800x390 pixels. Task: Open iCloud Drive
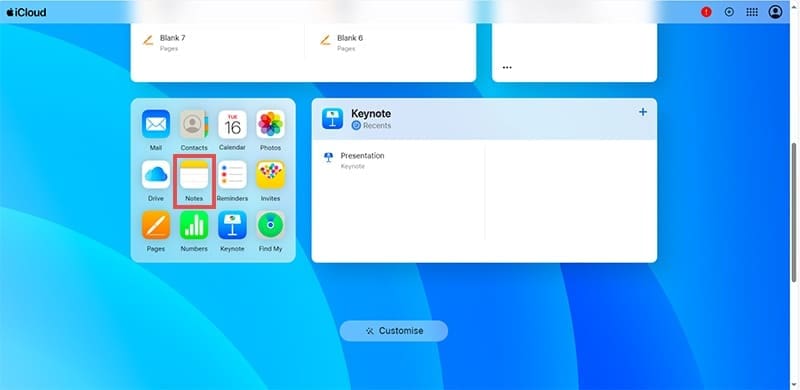point(156,175)
